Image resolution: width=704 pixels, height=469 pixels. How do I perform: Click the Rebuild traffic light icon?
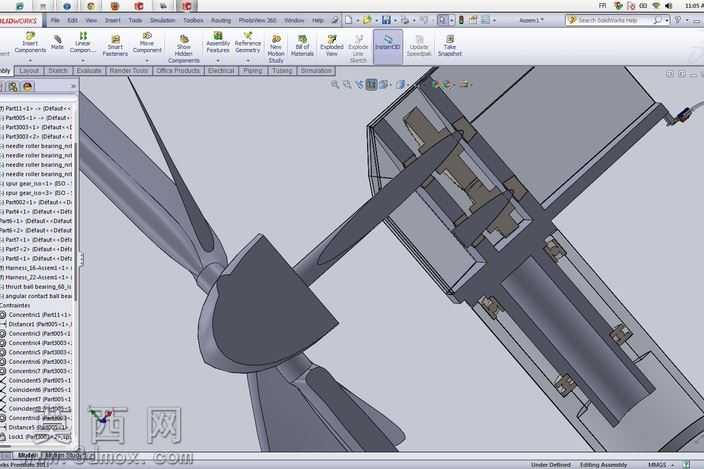[x=461, y=20]
